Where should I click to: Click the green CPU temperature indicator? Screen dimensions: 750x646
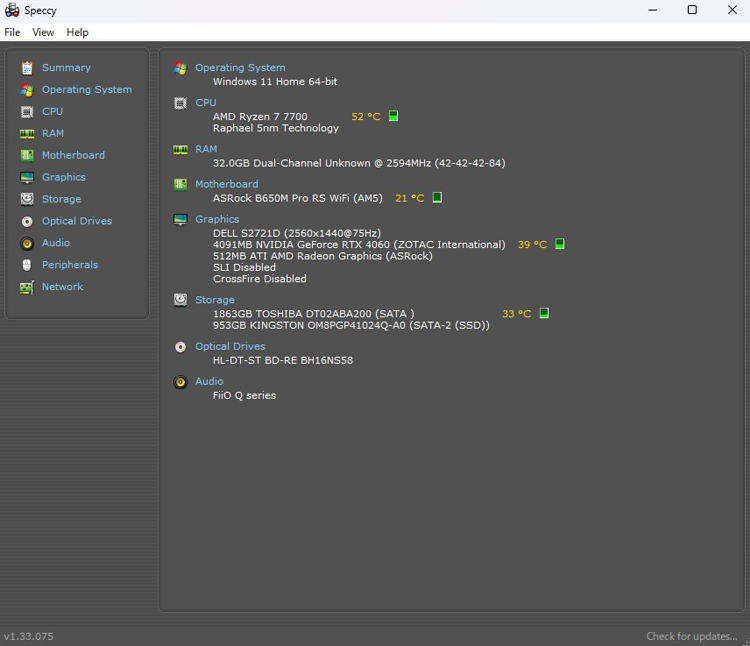coord(393,116)
